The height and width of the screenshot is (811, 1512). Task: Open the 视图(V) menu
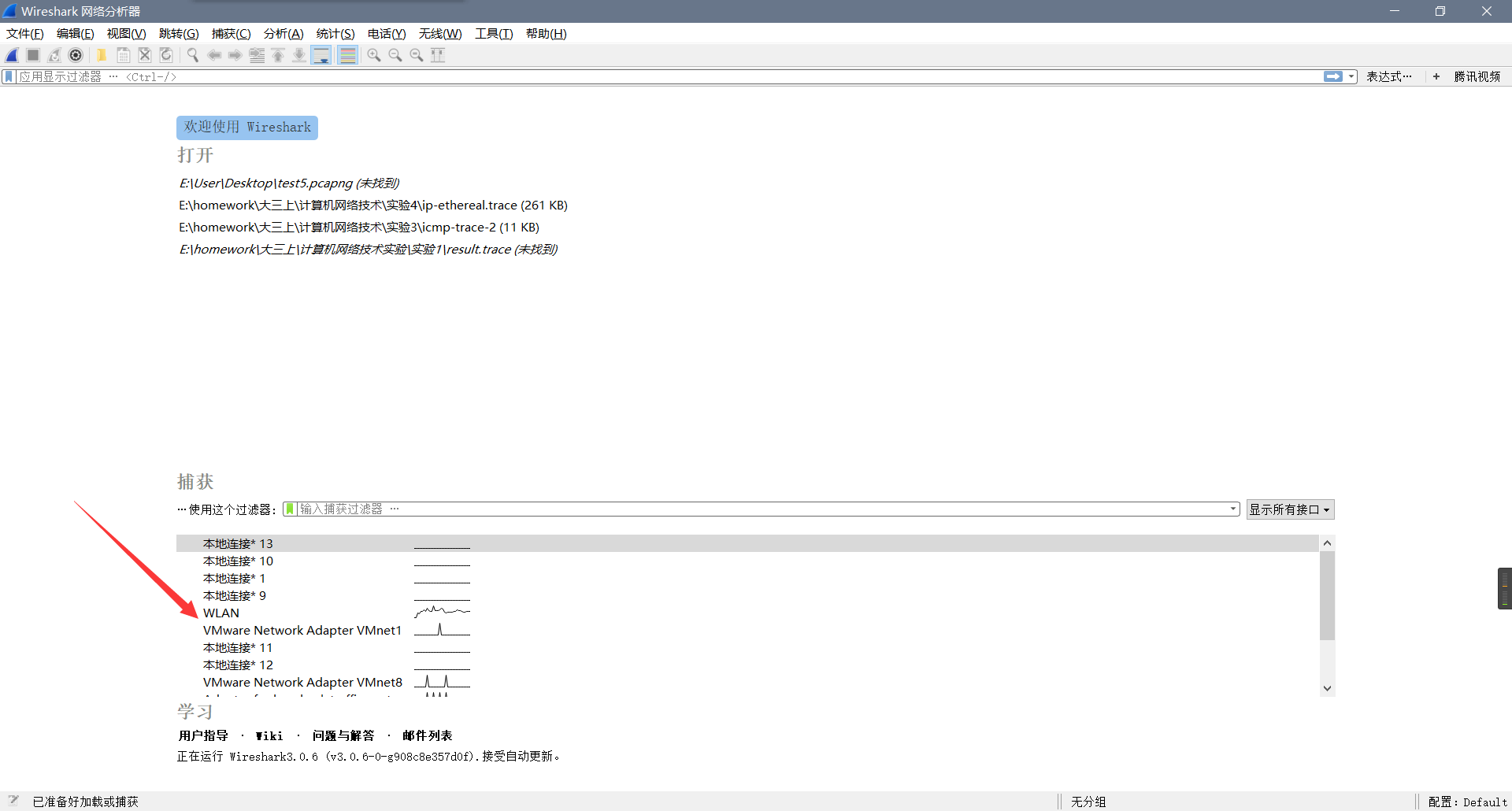pyautogui.click(x=127, y=34)
